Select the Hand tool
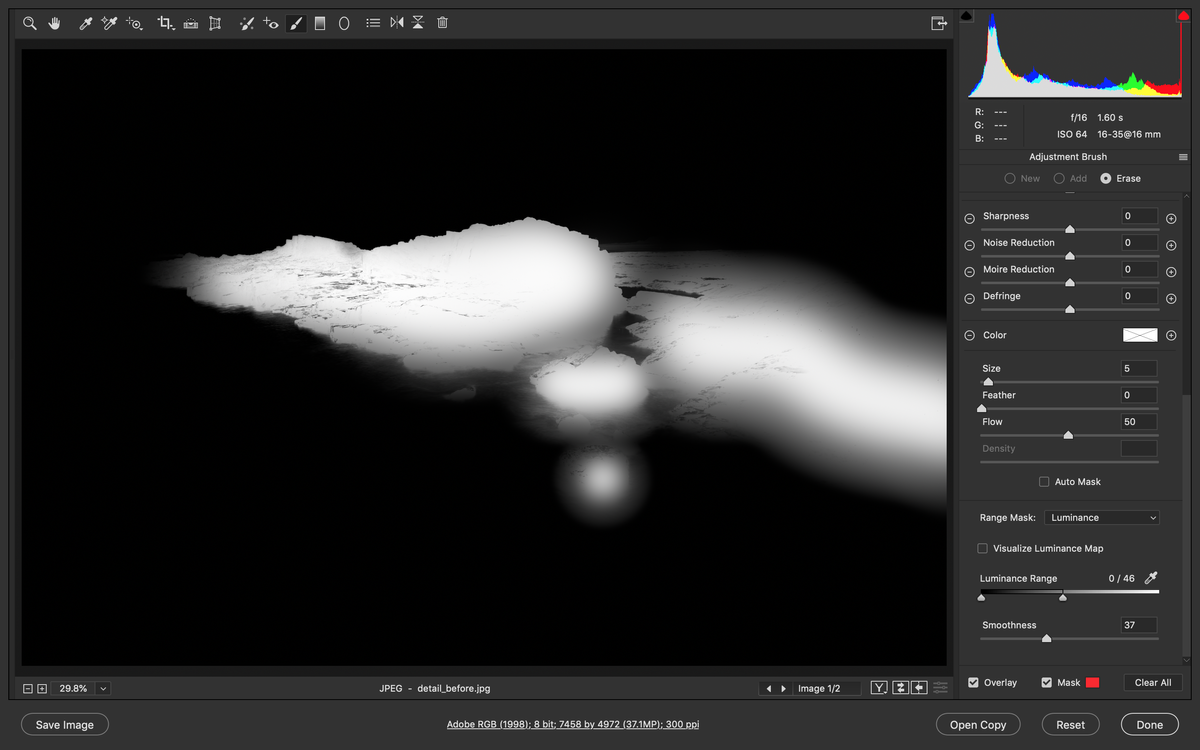 click(x=54, y=22)
